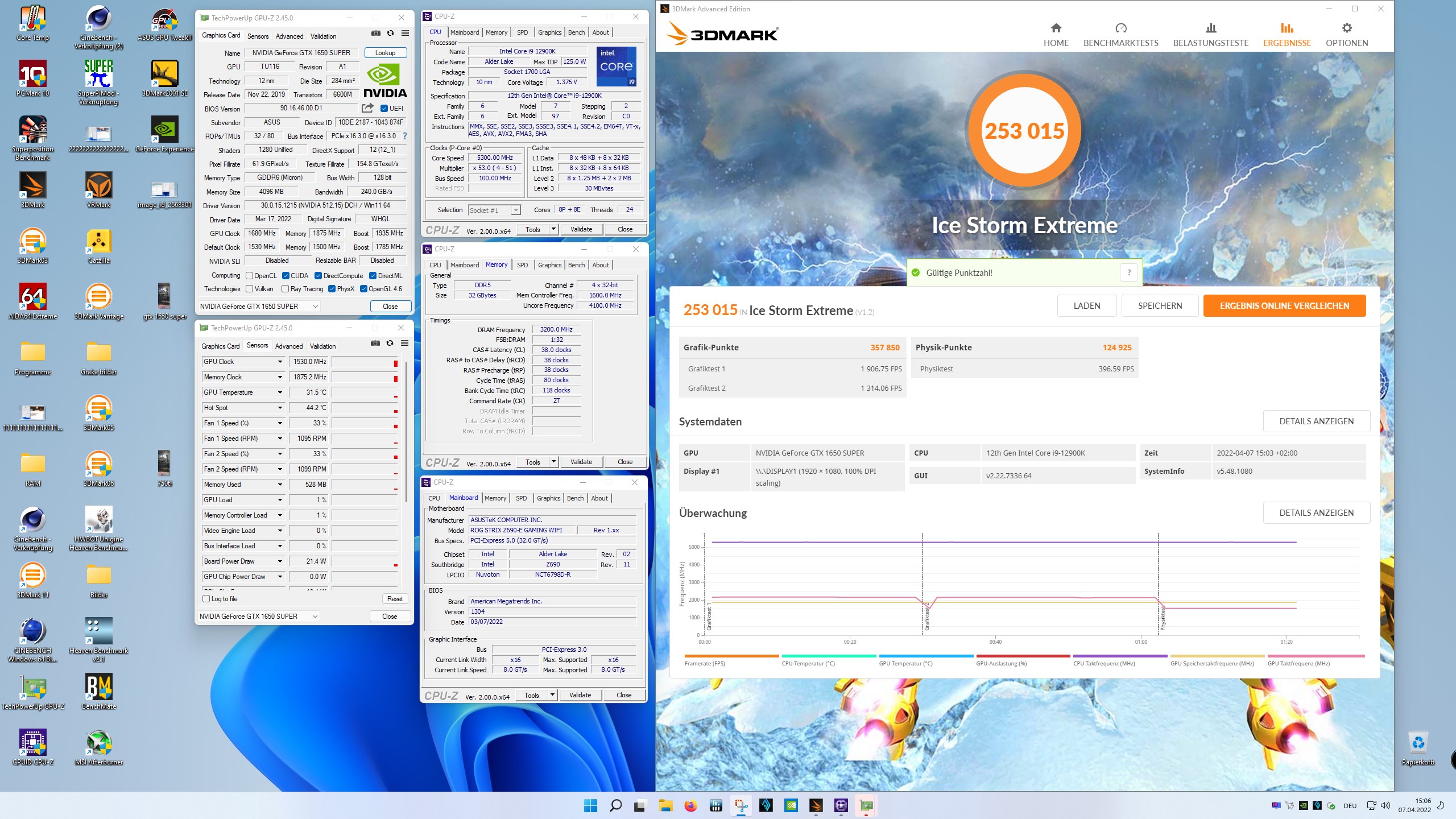
Task: Click Reset button in GPU-Z Sensors
Action: point(395,599)
